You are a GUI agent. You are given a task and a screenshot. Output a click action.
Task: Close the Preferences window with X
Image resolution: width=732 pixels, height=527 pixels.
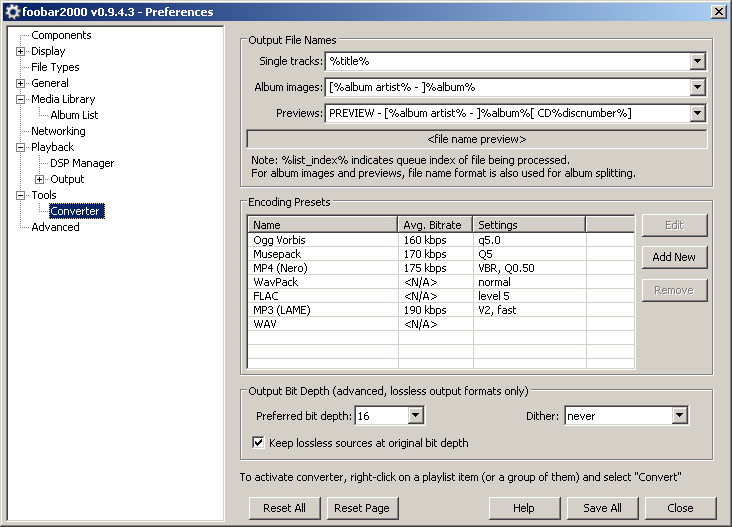(717, 11)
